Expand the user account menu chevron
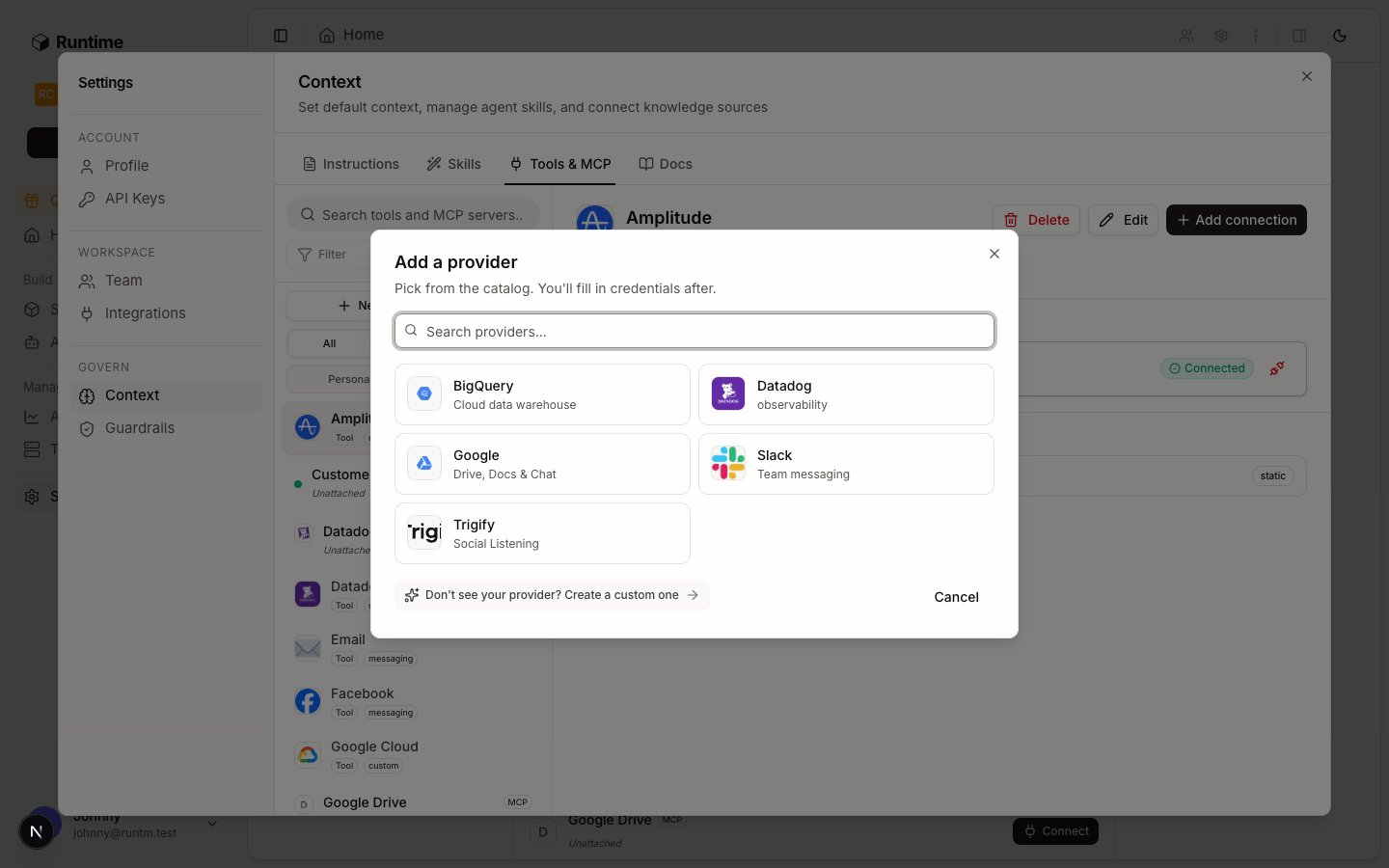Screen dimensions: 1389x868 212,824
